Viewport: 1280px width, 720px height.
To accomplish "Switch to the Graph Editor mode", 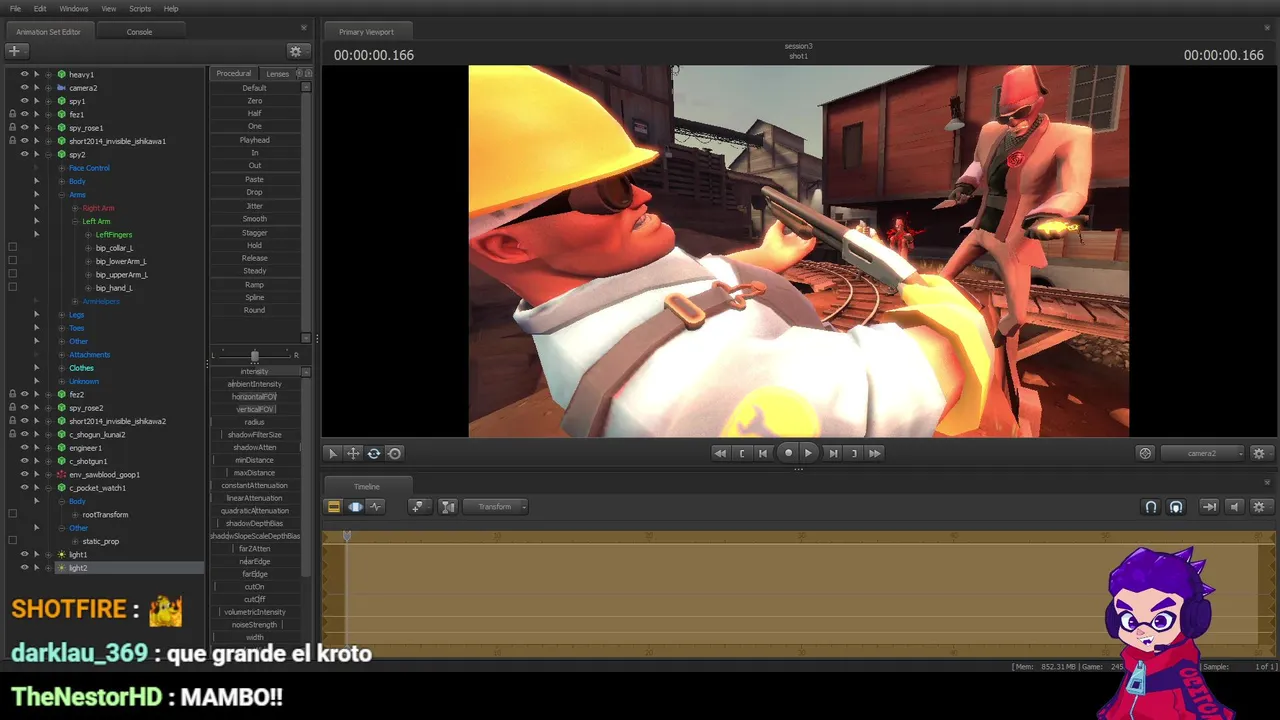I will (376, 507).
